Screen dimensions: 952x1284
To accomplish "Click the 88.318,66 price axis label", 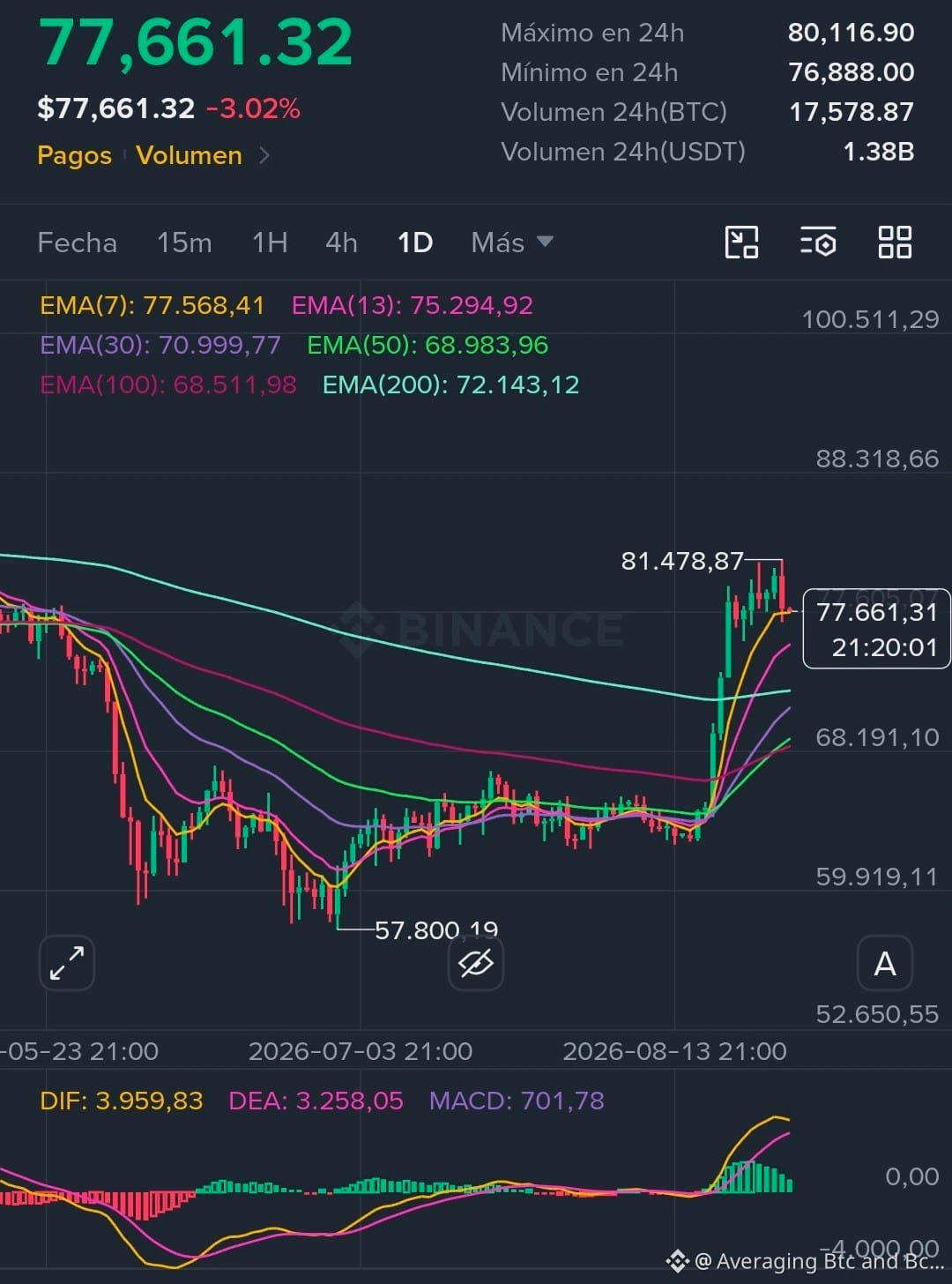I will [877, 459].
